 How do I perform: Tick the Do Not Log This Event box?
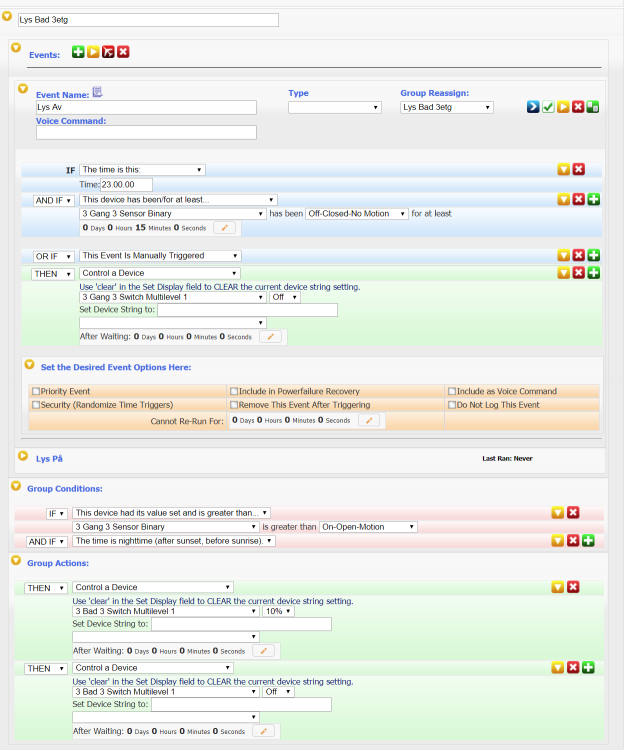(x=452, y=405)
